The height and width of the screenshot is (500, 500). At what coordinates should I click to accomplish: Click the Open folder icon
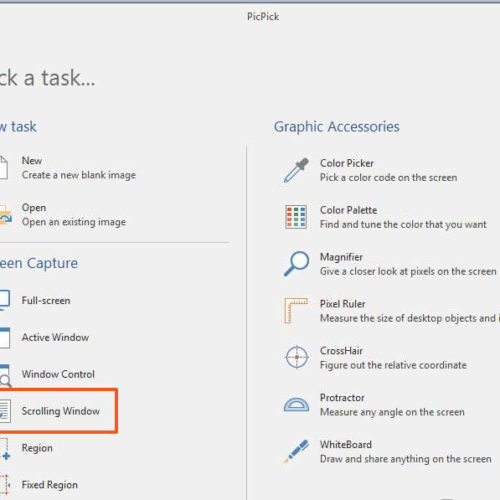click(5, 215)
